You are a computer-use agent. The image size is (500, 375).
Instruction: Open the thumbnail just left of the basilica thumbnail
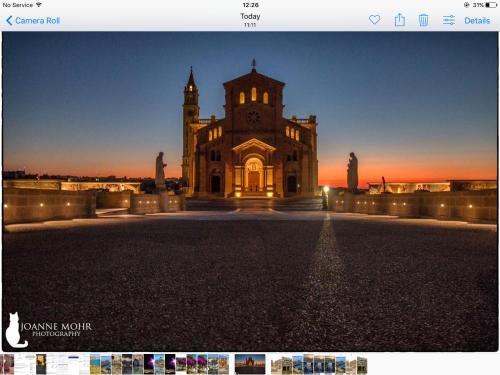[x=224, y=364]
